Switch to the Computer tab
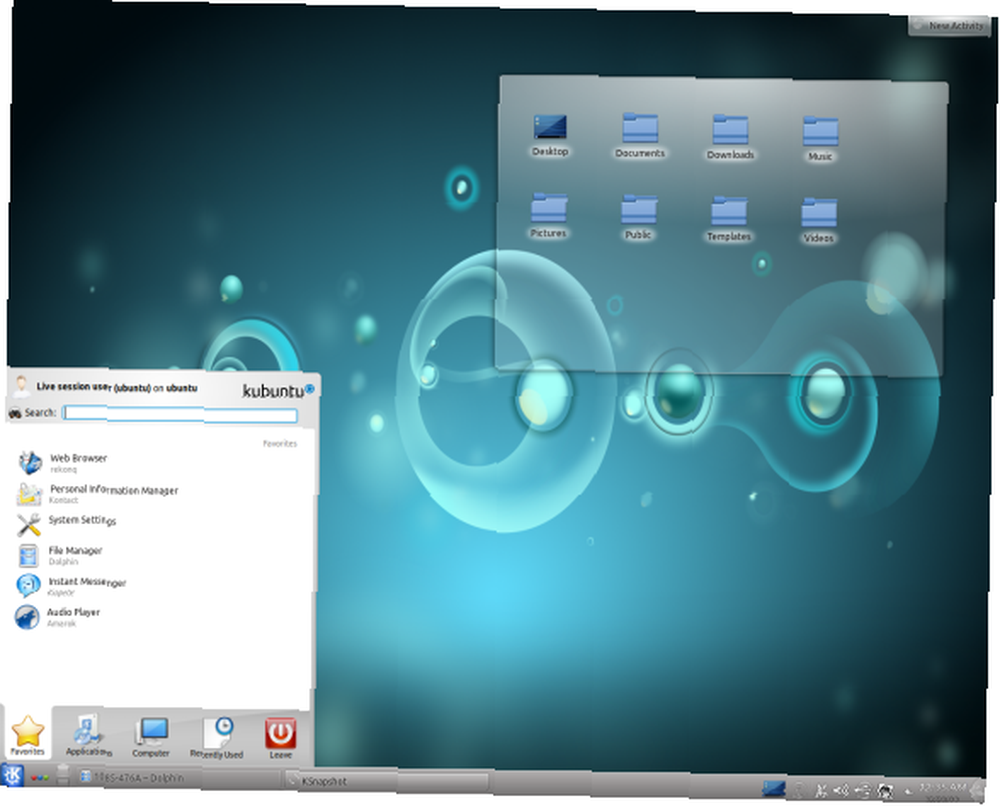 tap(151, 737)
